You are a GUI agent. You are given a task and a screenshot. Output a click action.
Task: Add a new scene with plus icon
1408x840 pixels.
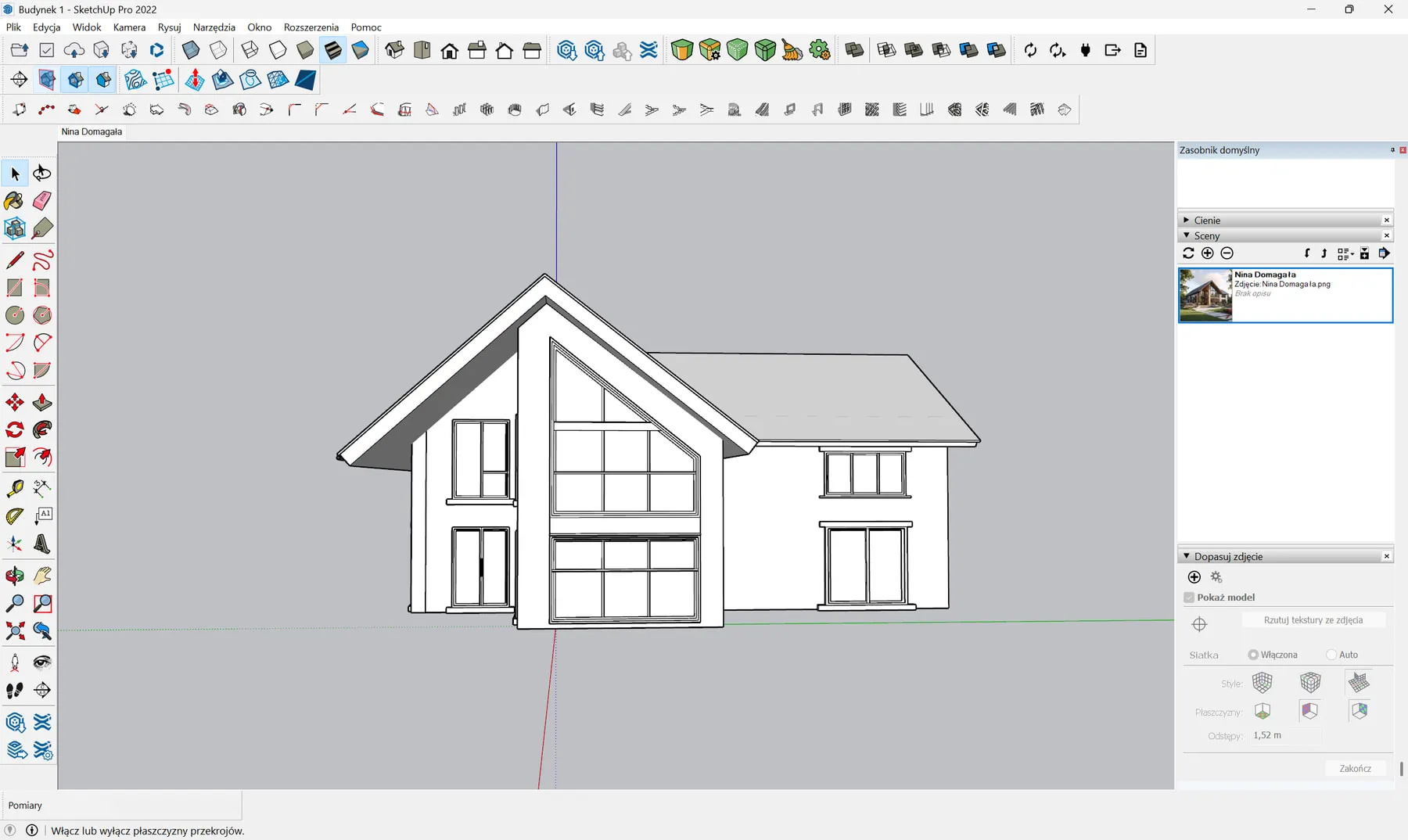[x=1208, y=253]
